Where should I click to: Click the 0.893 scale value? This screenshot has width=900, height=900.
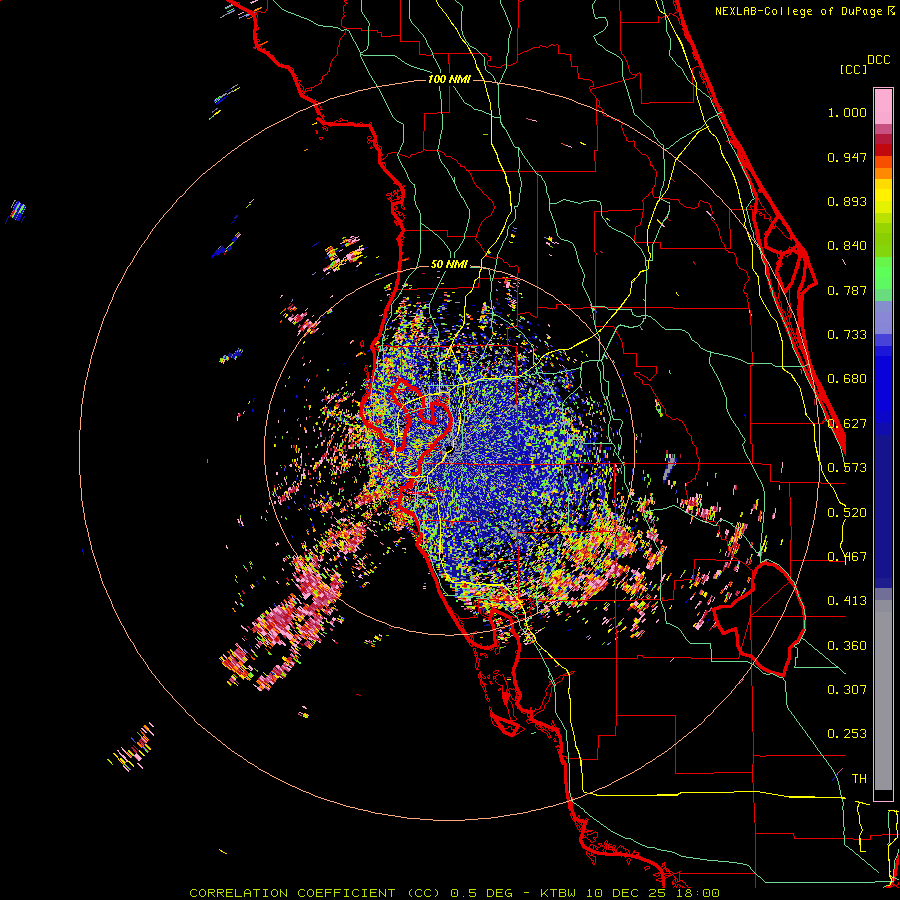[847, 201]
